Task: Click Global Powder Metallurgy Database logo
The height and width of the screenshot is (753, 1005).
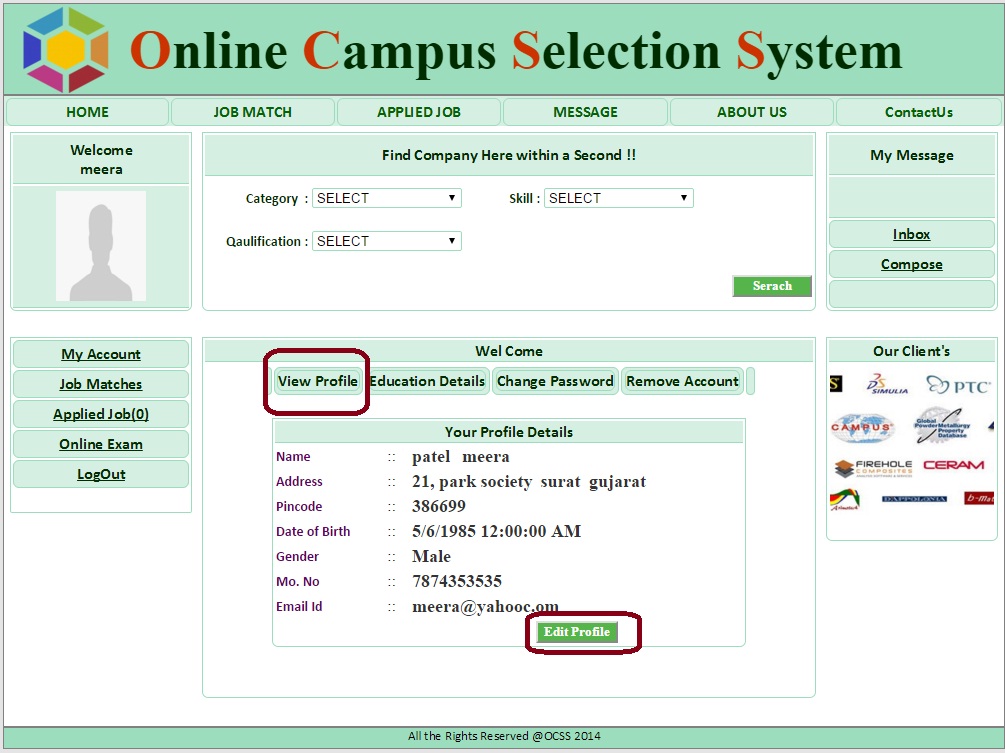Action: [939, 426]
